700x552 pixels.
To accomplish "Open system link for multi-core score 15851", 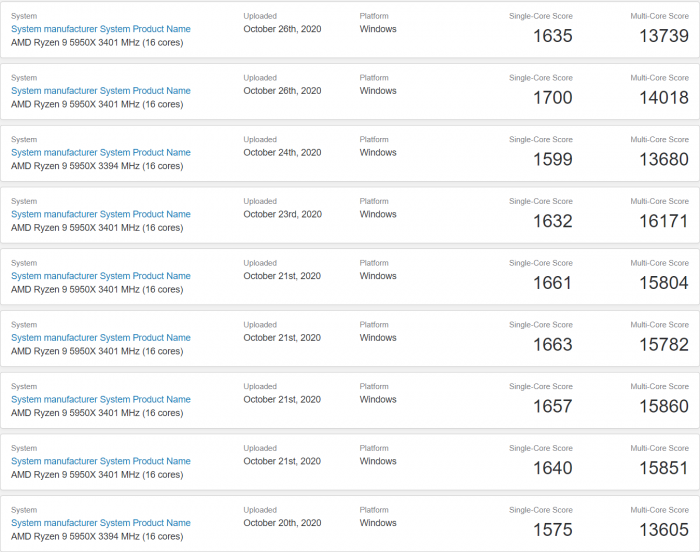I will (x=100, y=461).
